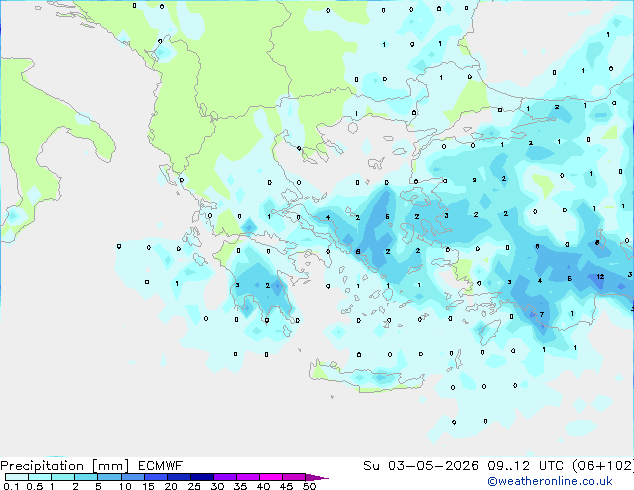The width and height of the screenshot is (634, 490).
Task: Select the '15' legend tick label
Action: [x=148, y=486]
